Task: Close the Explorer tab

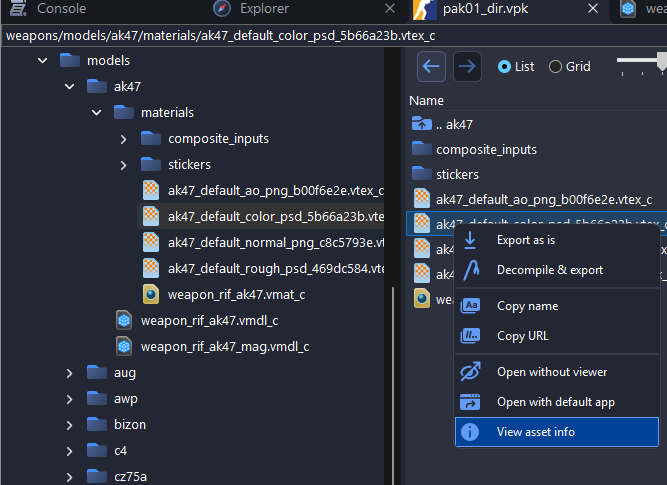Action: (390, 8)
